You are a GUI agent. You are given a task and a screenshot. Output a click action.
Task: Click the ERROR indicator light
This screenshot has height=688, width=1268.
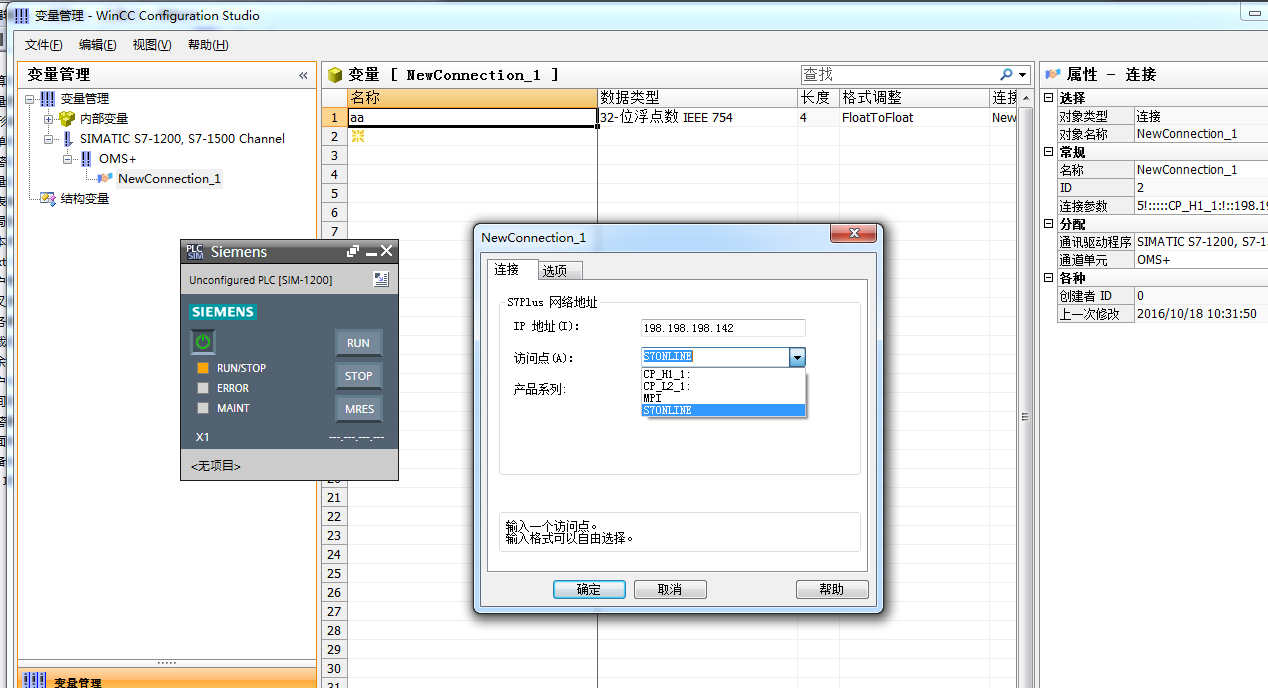201,387
